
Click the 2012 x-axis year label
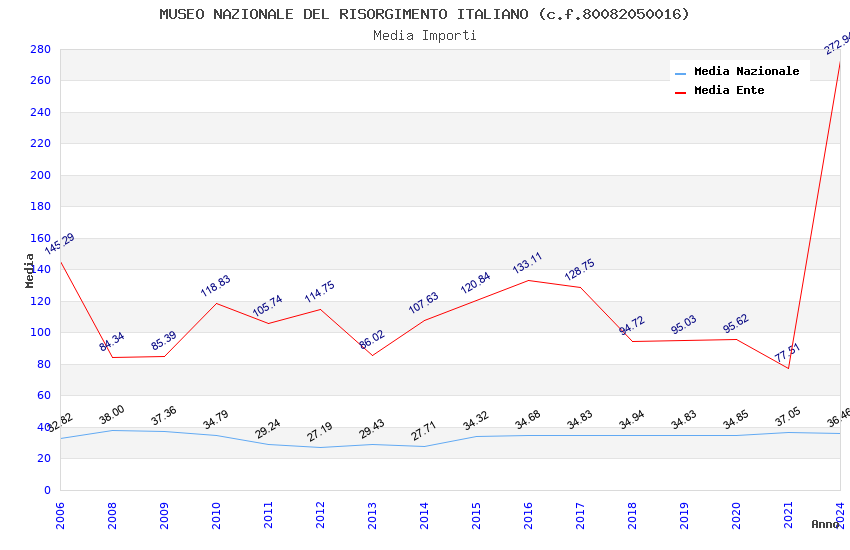[320, 515]
